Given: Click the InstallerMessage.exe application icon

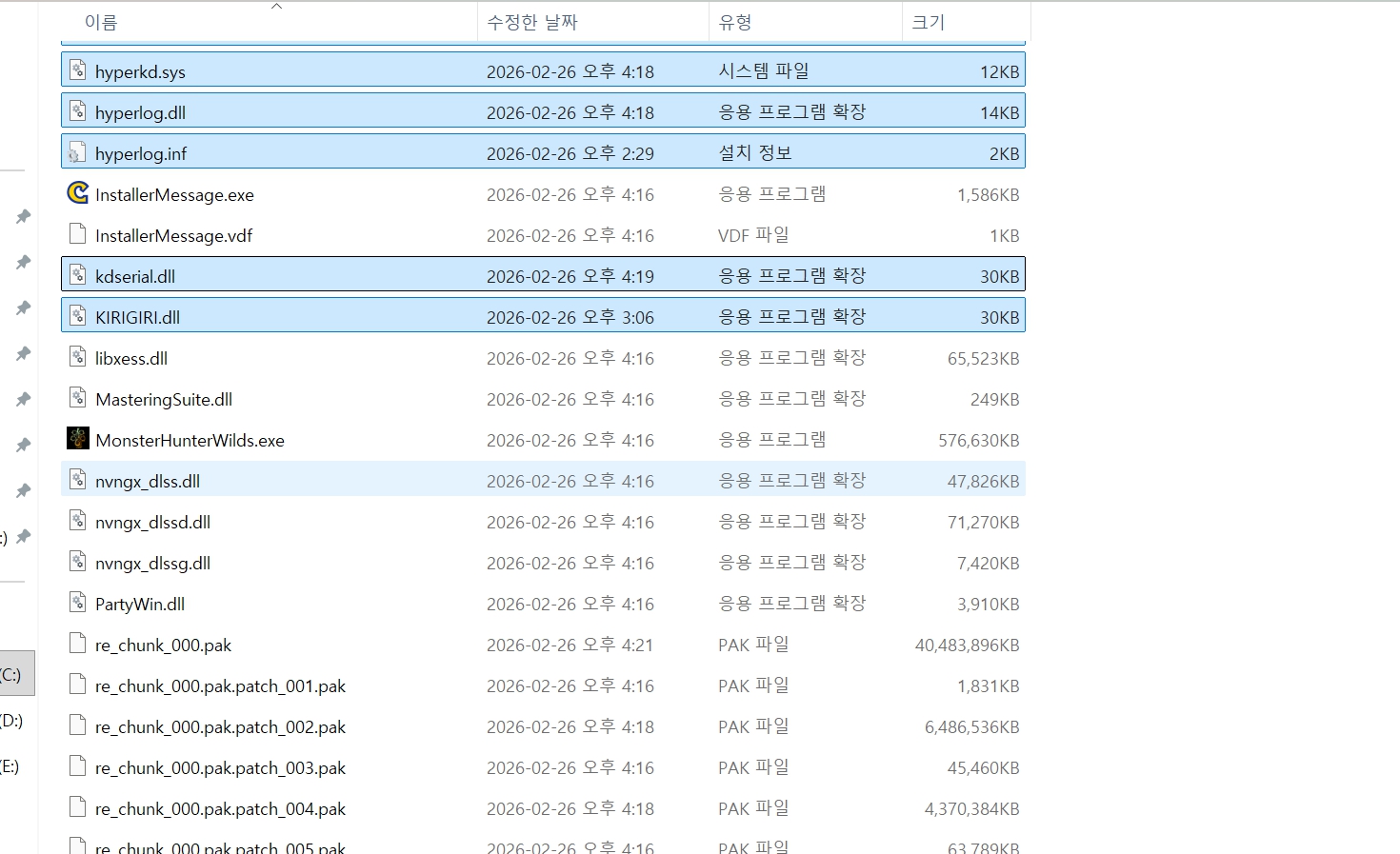Looking at the screenshot, I should [x=78, y=193].
